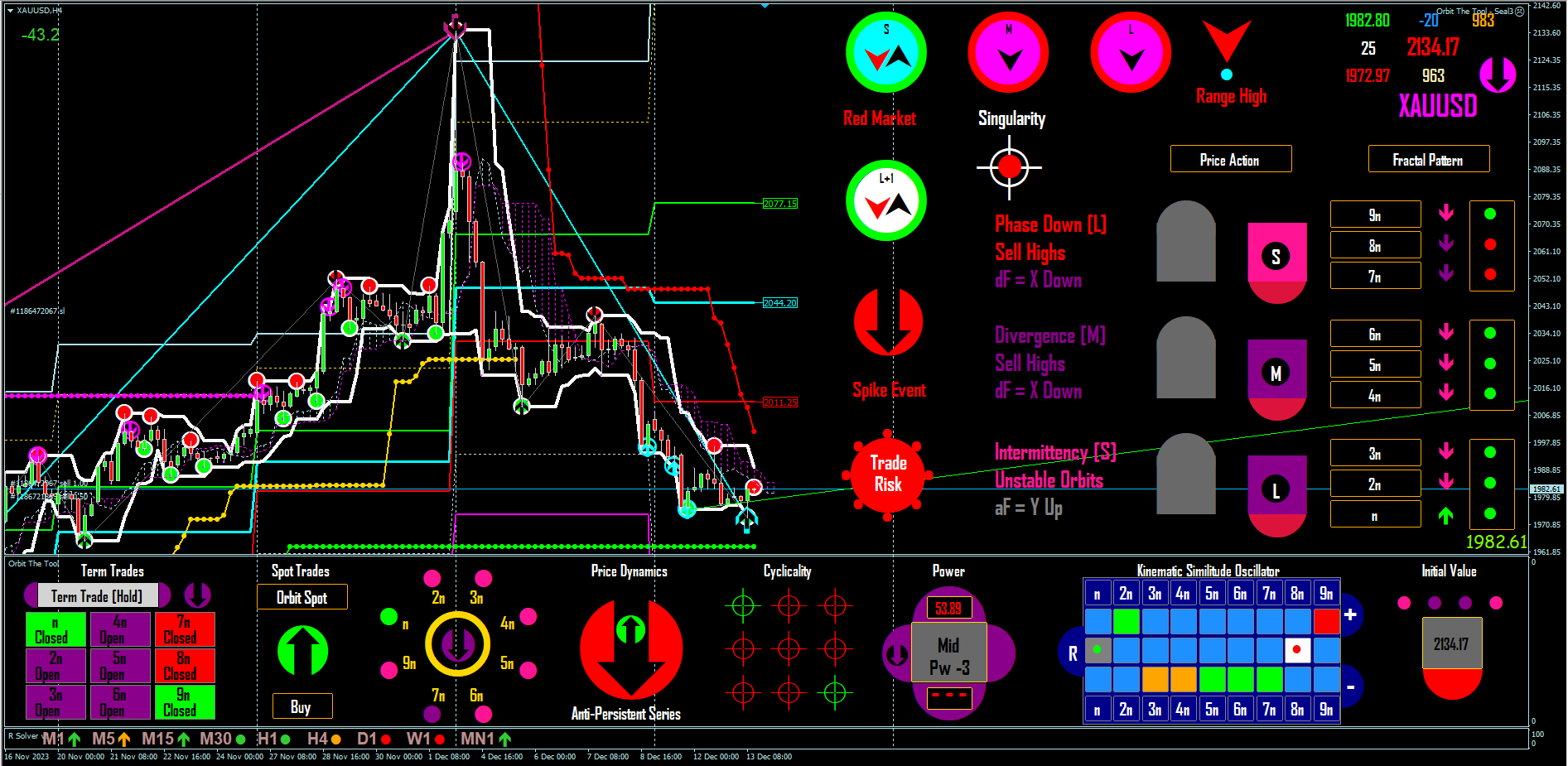Click the Trade Risk red badge
1568x766 pixels.
coord(888,475)
